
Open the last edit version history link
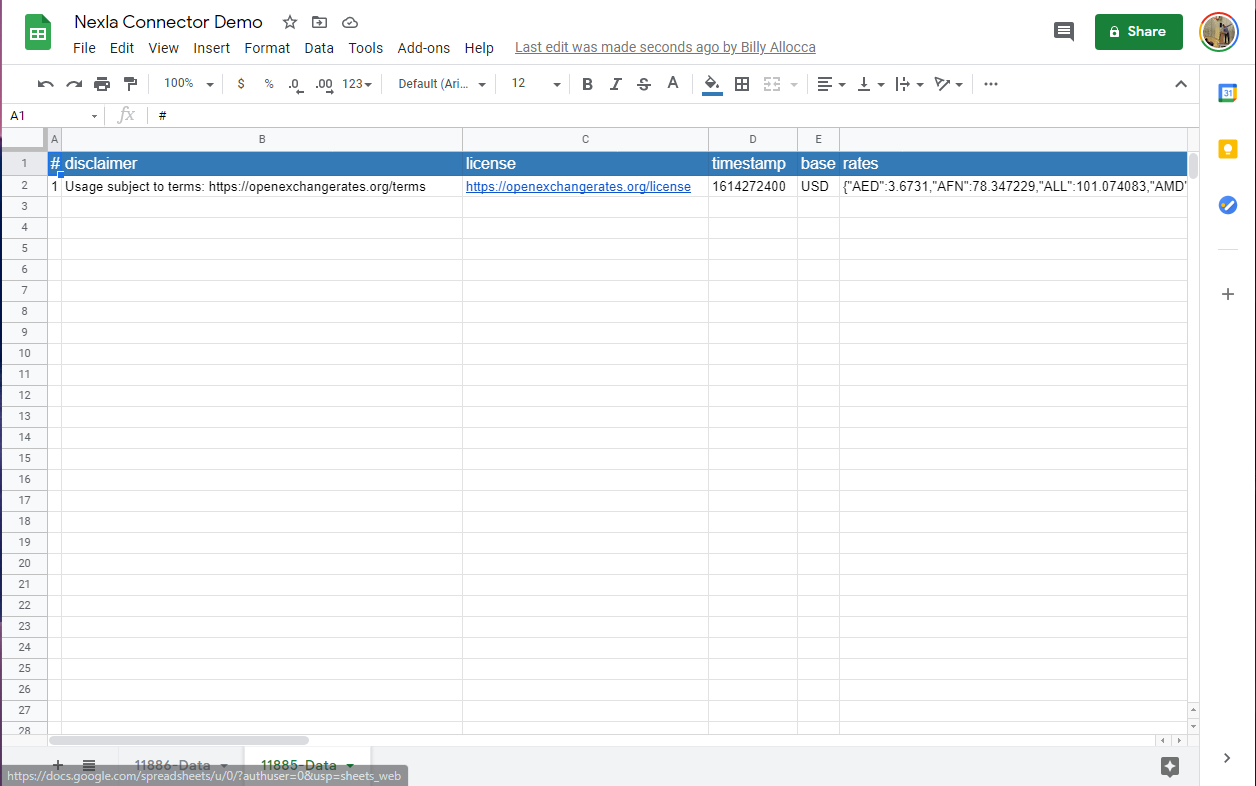665,48
